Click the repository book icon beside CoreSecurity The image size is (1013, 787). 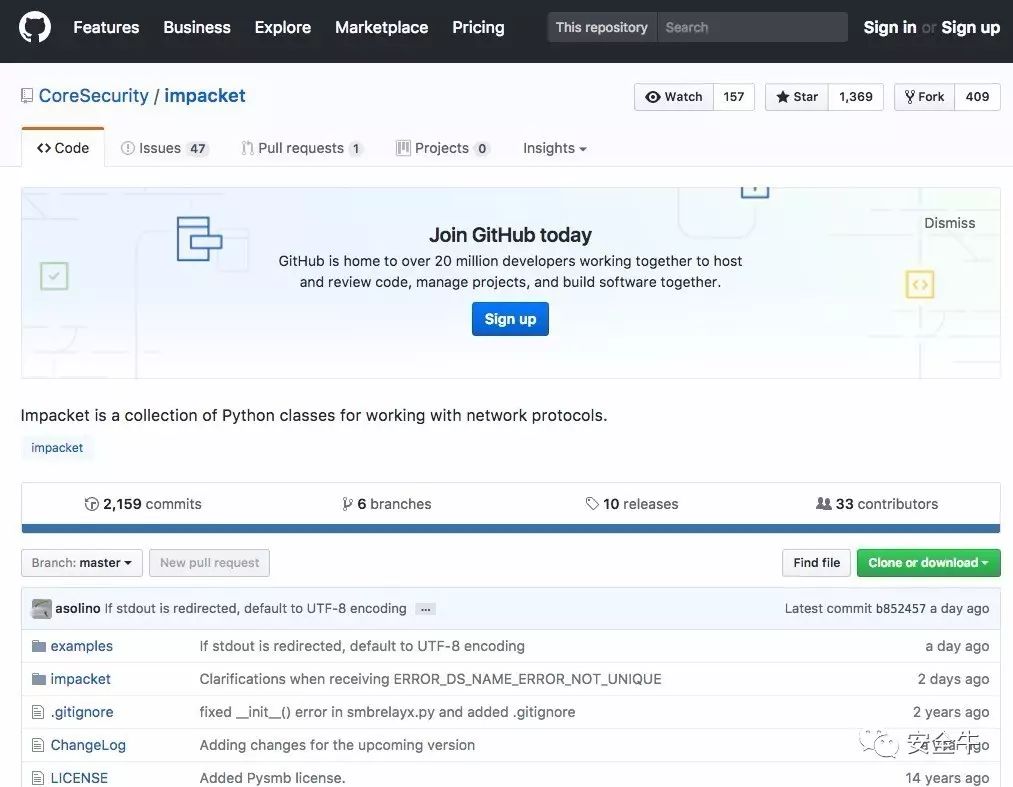click(26, 96)
